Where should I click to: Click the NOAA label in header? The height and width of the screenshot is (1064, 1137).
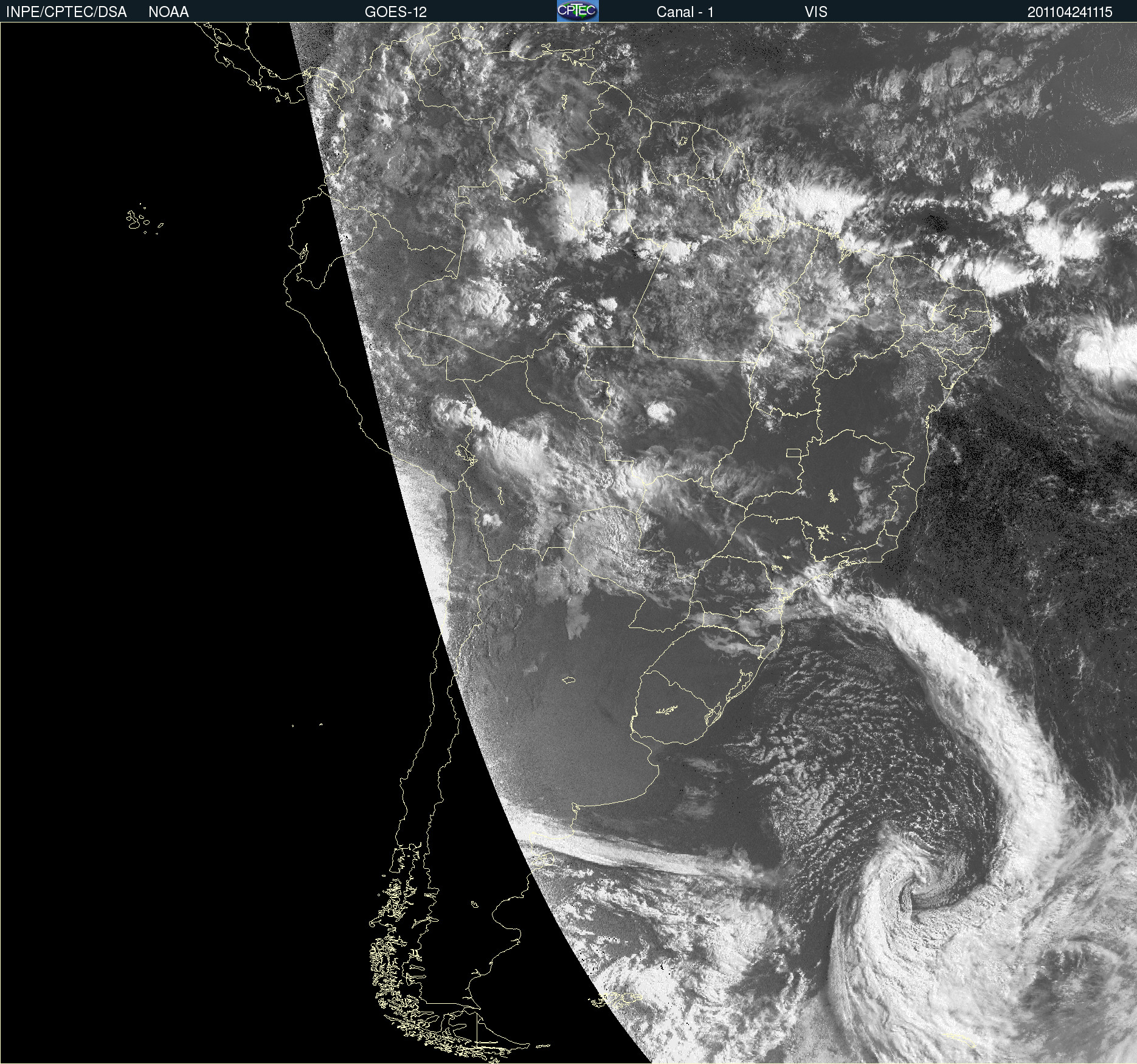click(168, 12)
